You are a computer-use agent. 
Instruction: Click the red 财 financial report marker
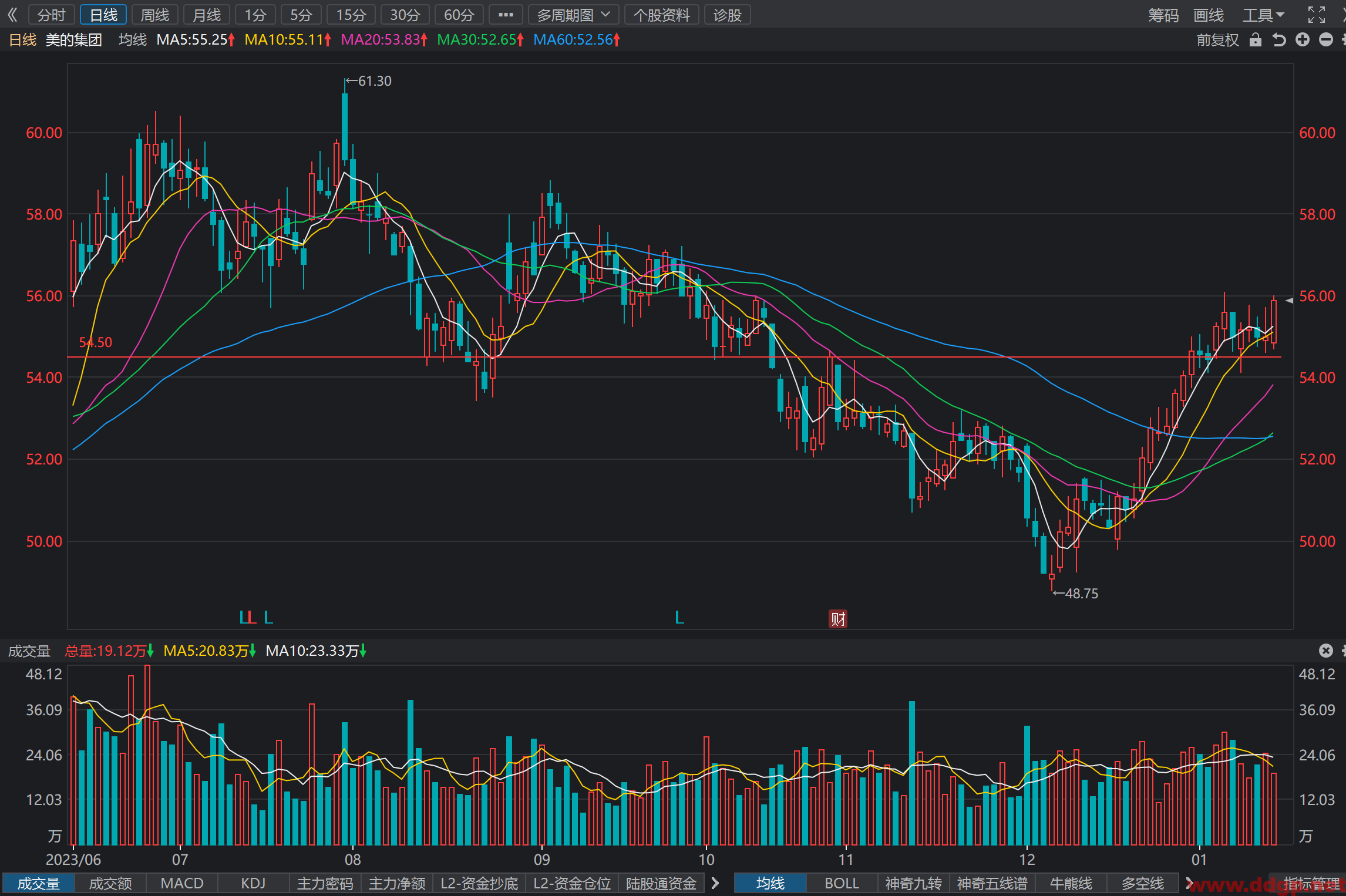click(x=837, y=618)
